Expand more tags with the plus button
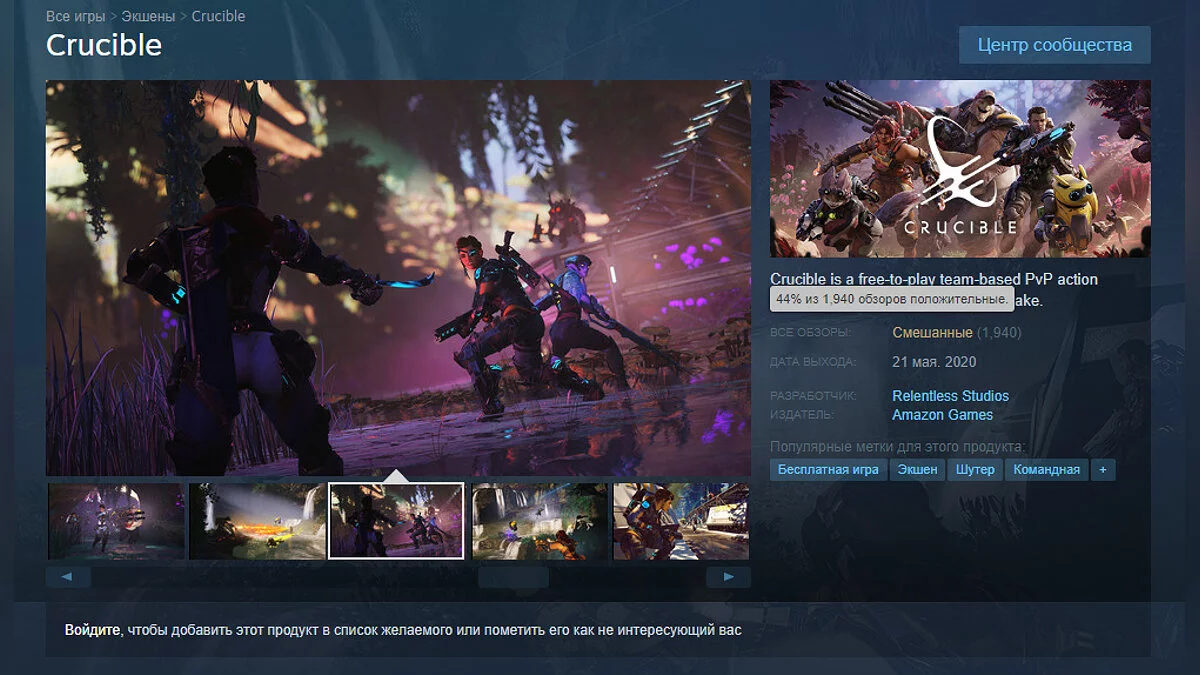This screenshot has height=675, width=1200. click(x=1103, y=469)
